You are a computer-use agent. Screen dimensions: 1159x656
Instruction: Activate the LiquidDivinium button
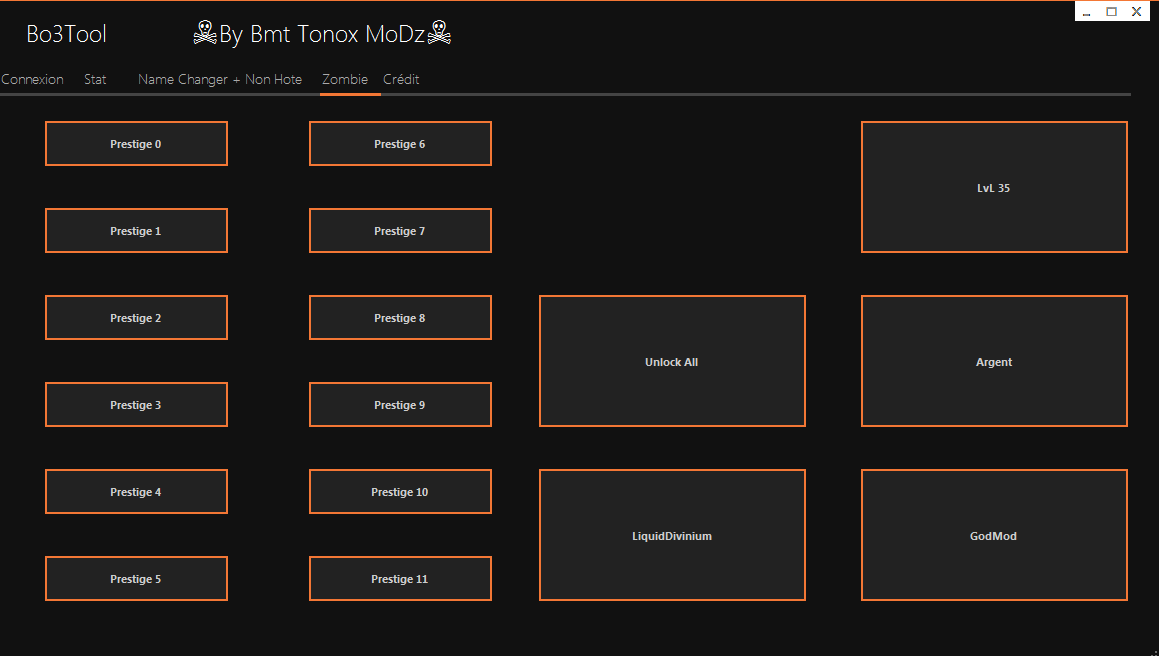pos(672,535)
